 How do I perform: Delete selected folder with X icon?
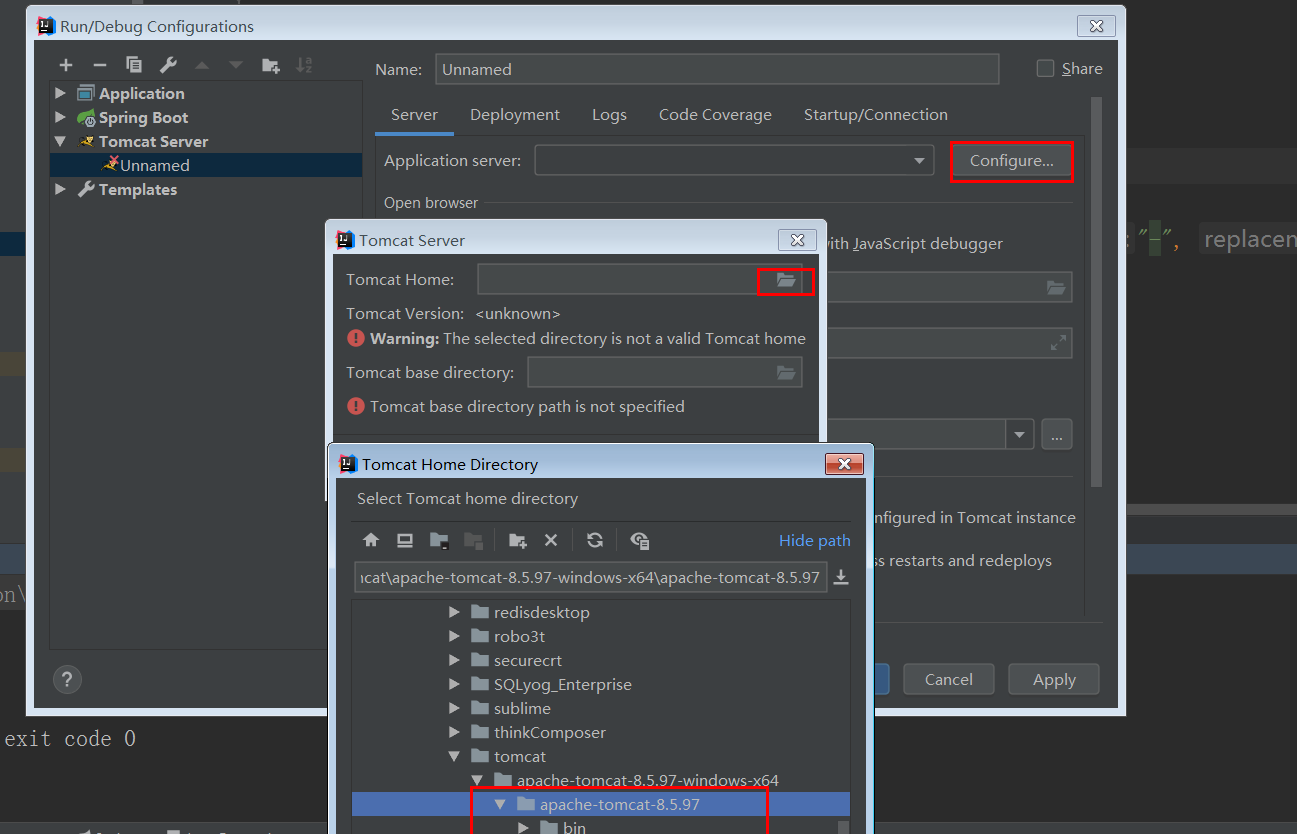click(x=551, y=540)
